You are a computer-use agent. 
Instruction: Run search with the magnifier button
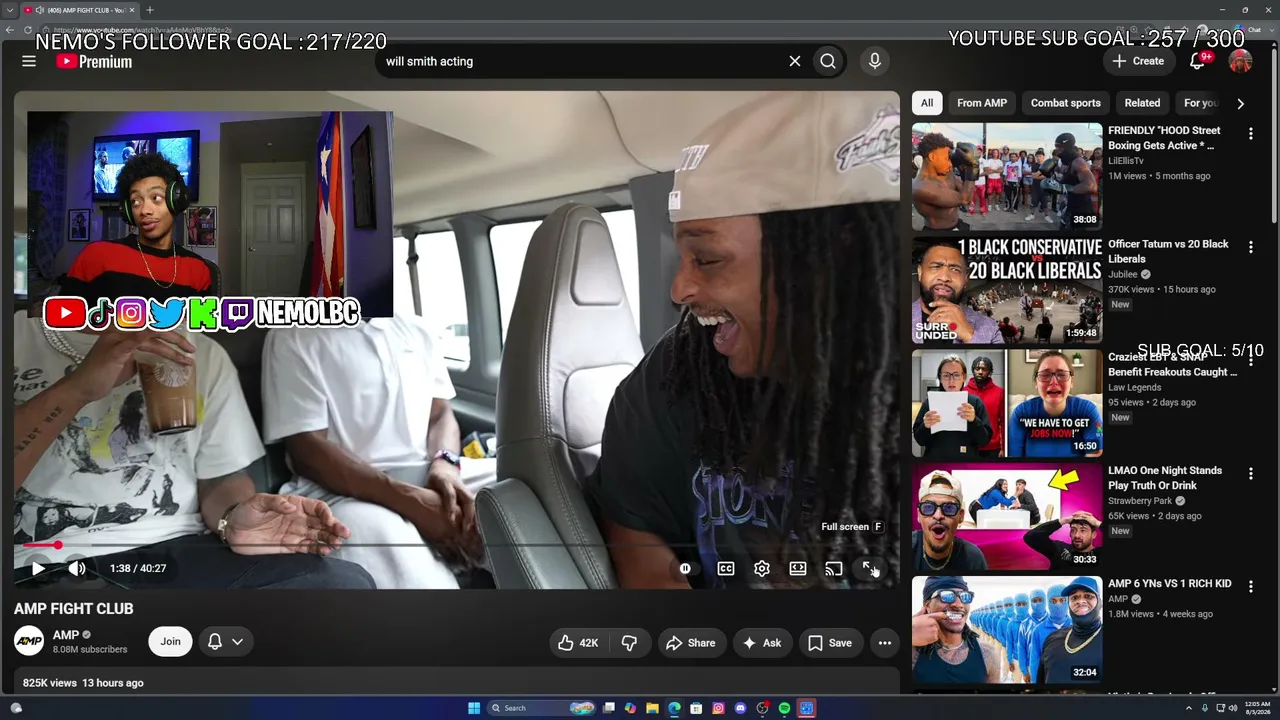point(828,61)
